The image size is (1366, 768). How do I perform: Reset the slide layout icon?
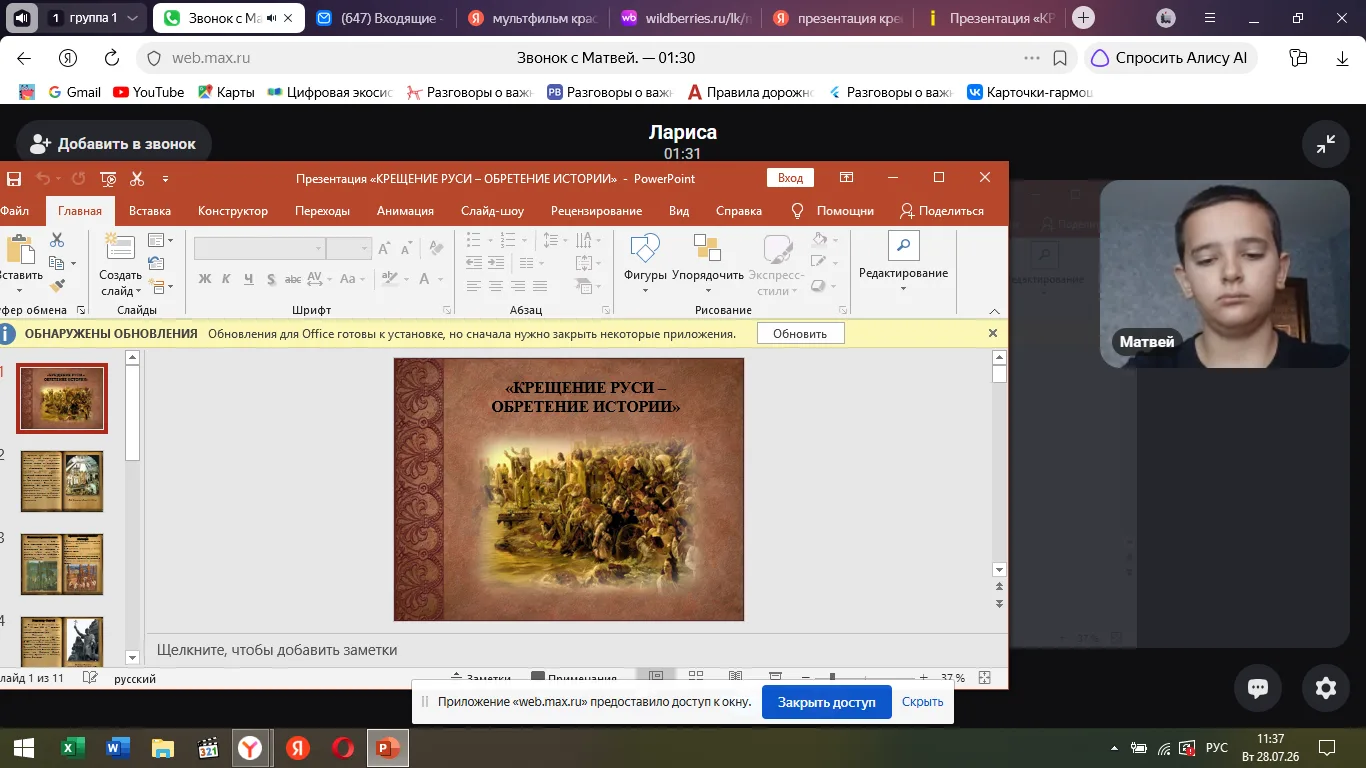coord(156,263)
